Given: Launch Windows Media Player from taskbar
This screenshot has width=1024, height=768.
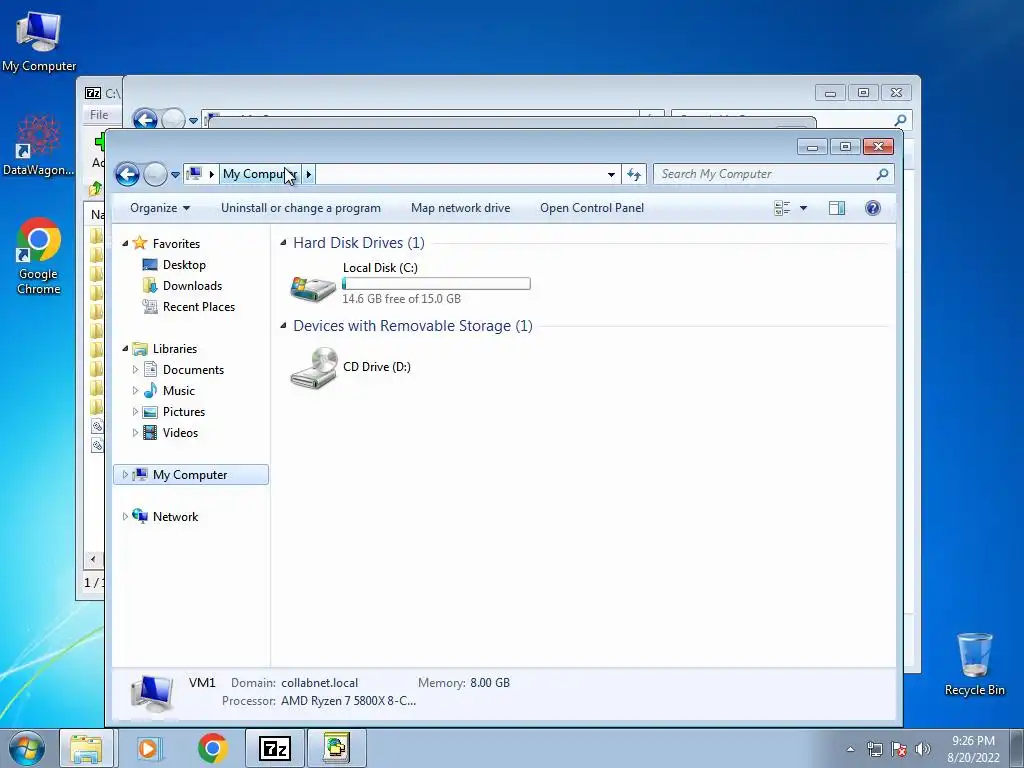Looking at the screenshot, I should click(x=148, y=748).
